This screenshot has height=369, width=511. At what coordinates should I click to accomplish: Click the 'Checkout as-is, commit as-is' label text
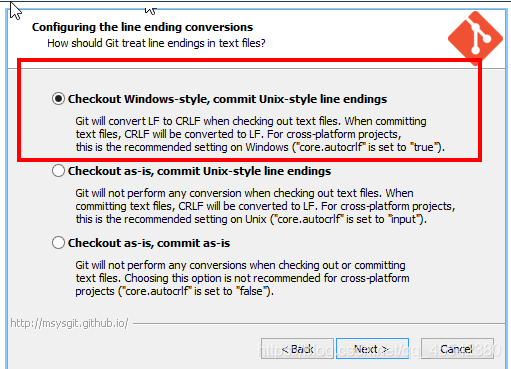pyautogui.click(x=149, y=243)
